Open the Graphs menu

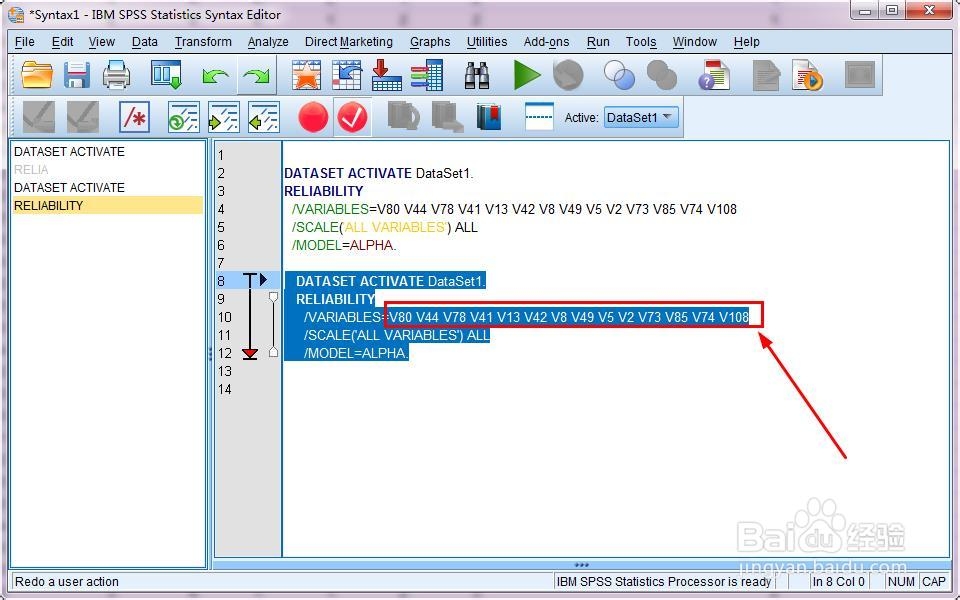pyautogui.click(x=430, y=42)
